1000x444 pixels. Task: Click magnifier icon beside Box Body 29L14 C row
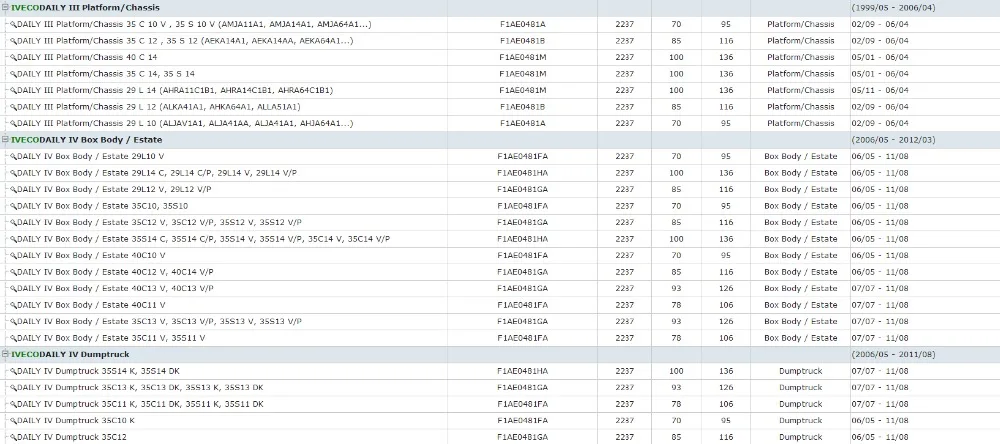click(x=13, y=173)
